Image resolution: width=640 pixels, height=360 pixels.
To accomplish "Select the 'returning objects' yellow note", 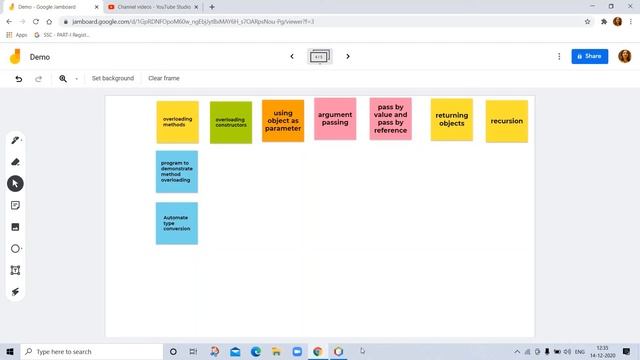I will pos(451,120).
